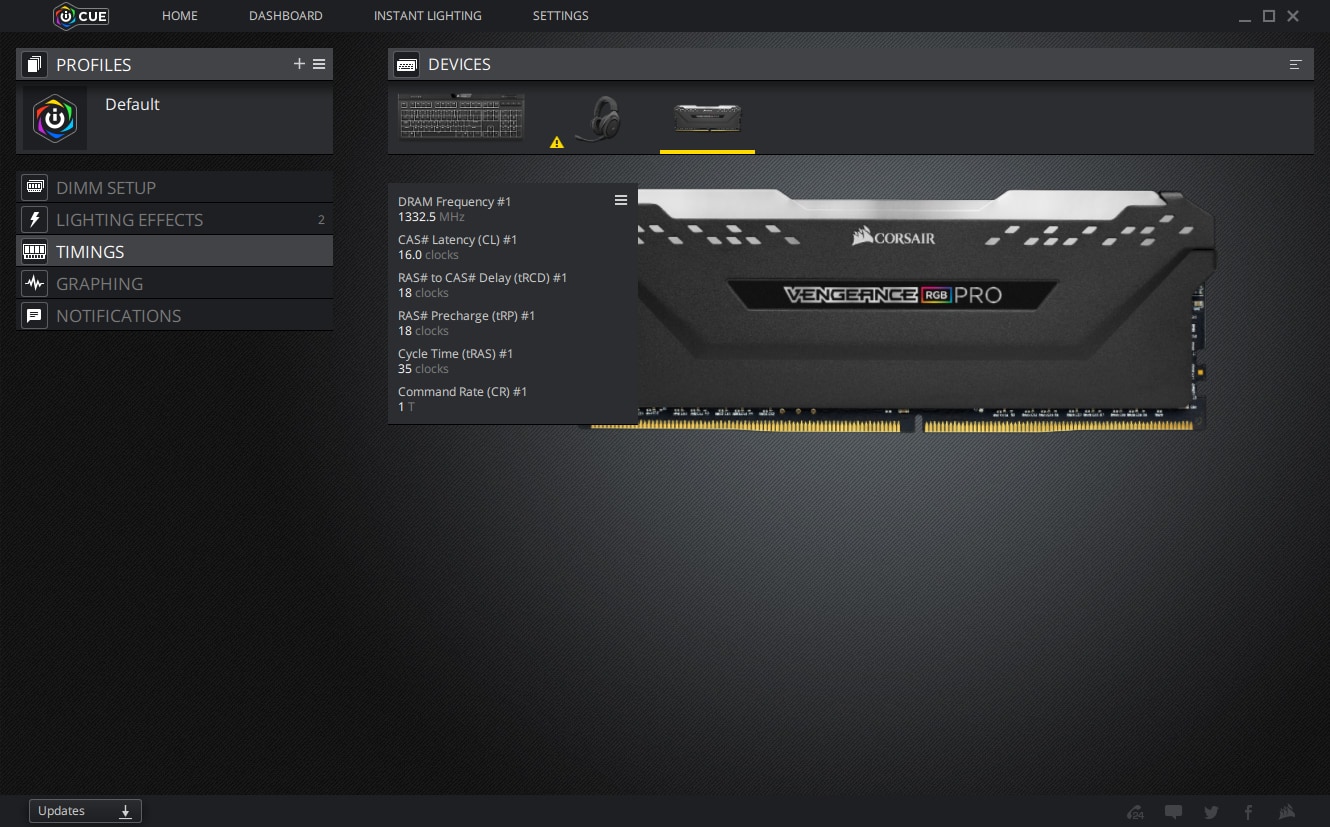Open Instant Lighting from top menu
The height and width of the screenshot is (827, 1330).
click(427, 16)
